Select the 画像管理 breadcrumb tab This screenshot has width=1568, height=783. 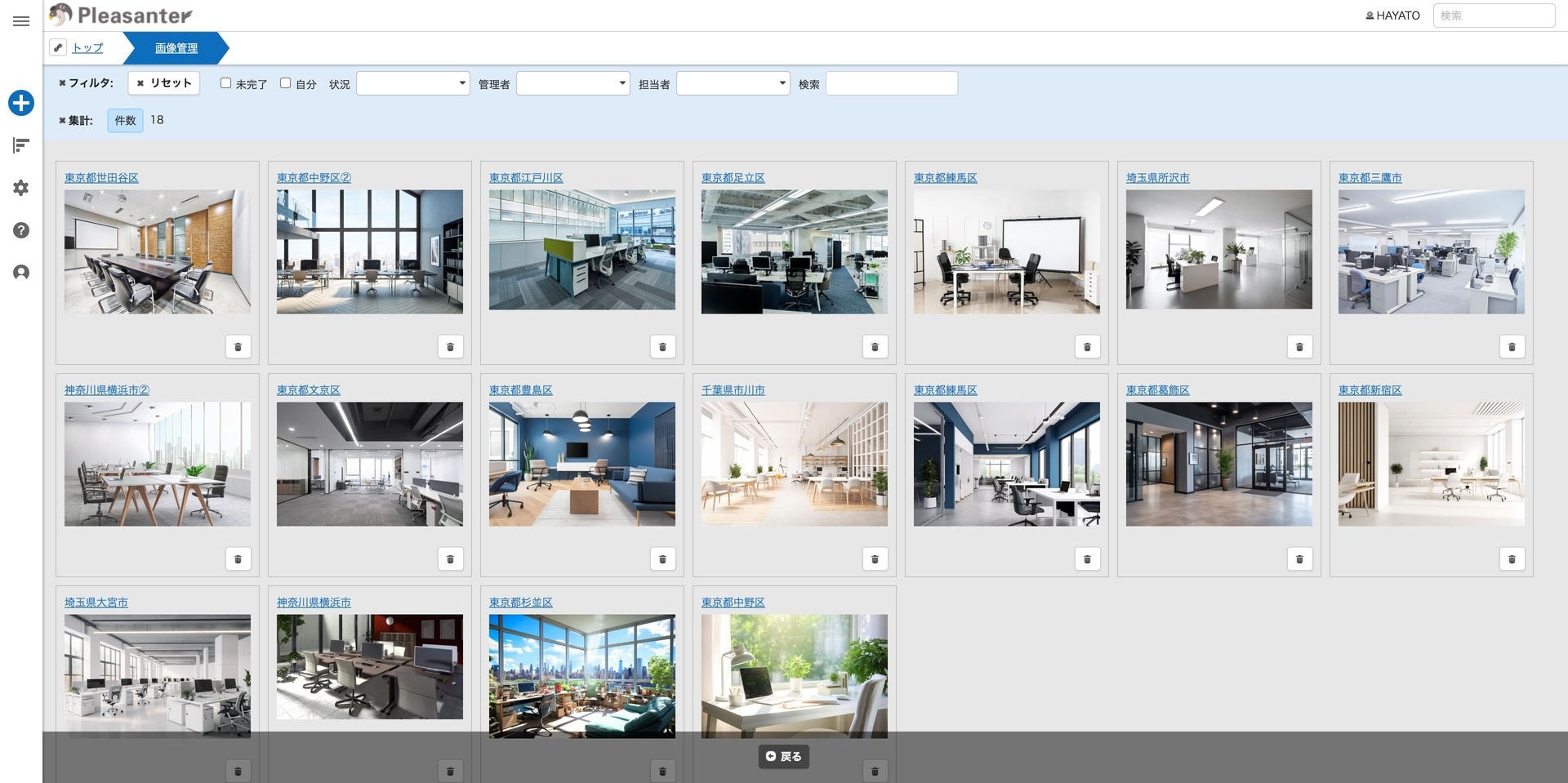[176, 48]
